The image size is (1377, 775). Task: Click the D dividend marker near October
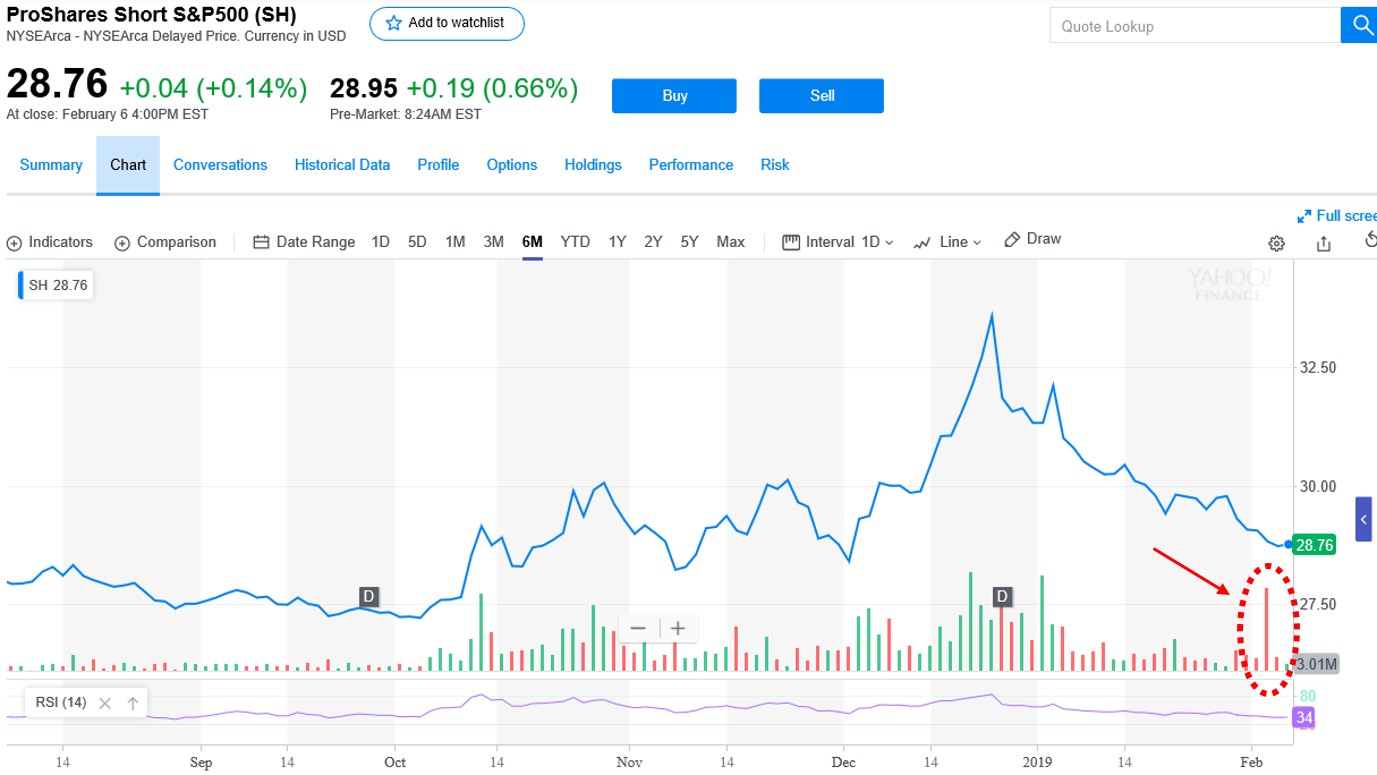(x=369, y=597)
